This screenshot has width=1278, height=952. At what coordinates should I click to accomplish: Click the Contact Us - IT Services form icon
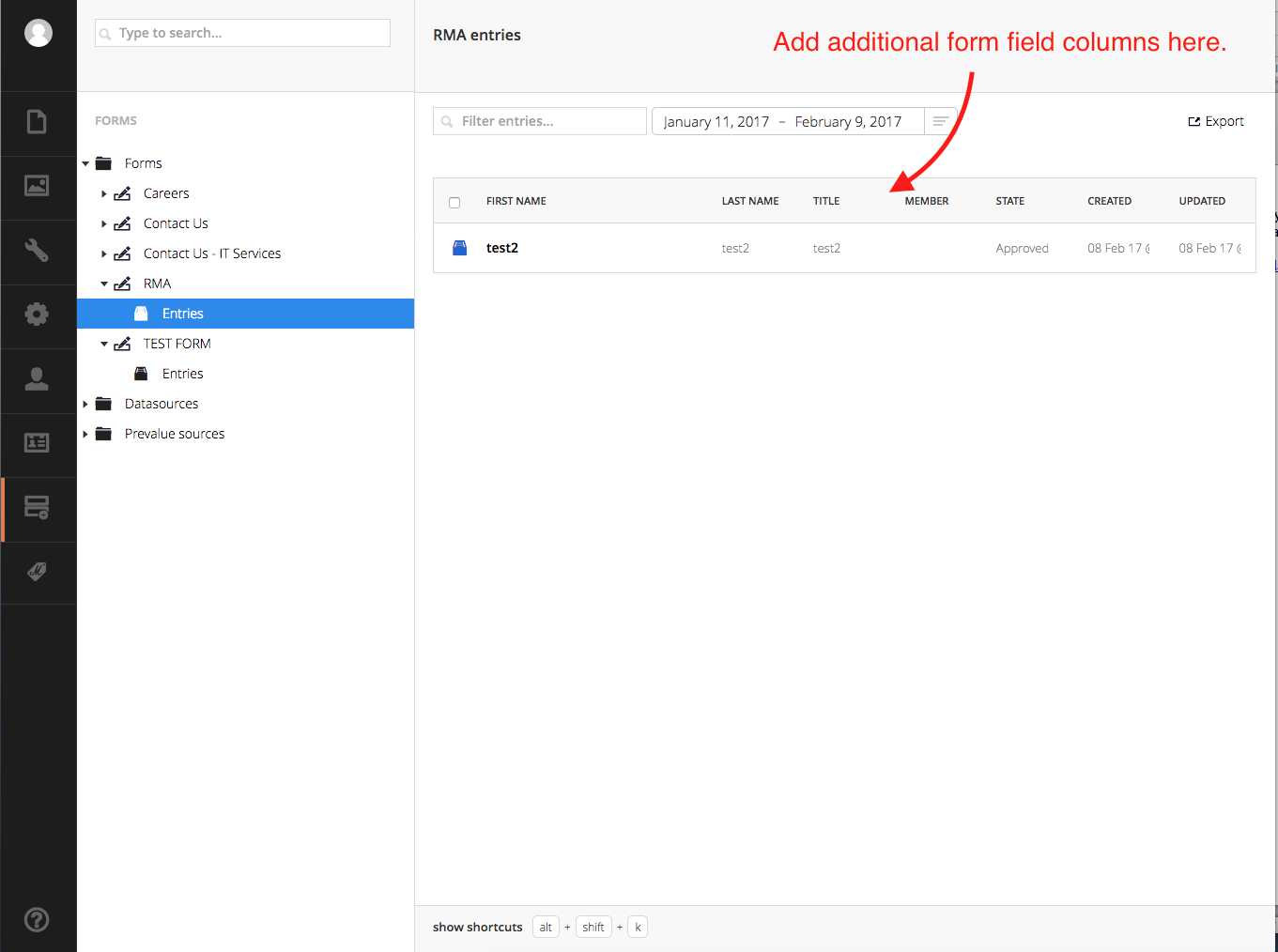coord(122,253)
